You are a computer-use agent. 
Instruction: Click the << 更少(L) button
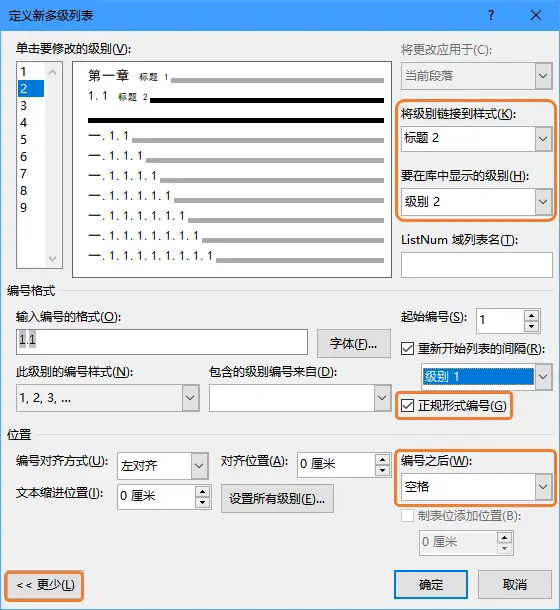[45, 585]
